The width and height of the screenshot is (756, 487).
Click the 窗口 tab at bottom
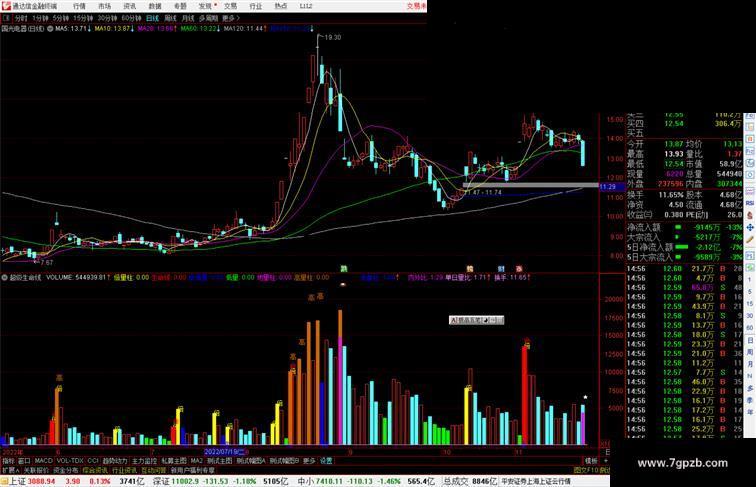point(24,461)
